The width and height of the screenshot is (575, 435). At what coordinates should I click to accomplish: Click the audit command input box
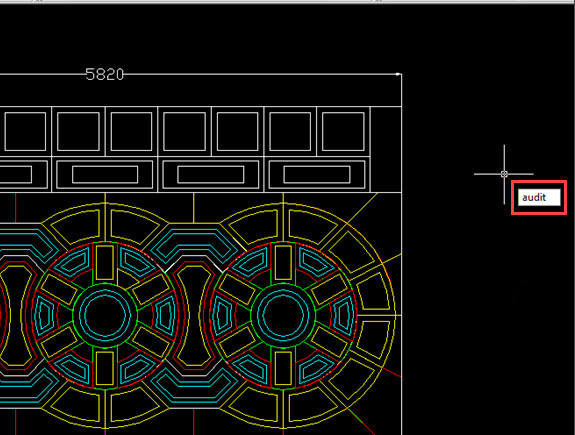539,197
